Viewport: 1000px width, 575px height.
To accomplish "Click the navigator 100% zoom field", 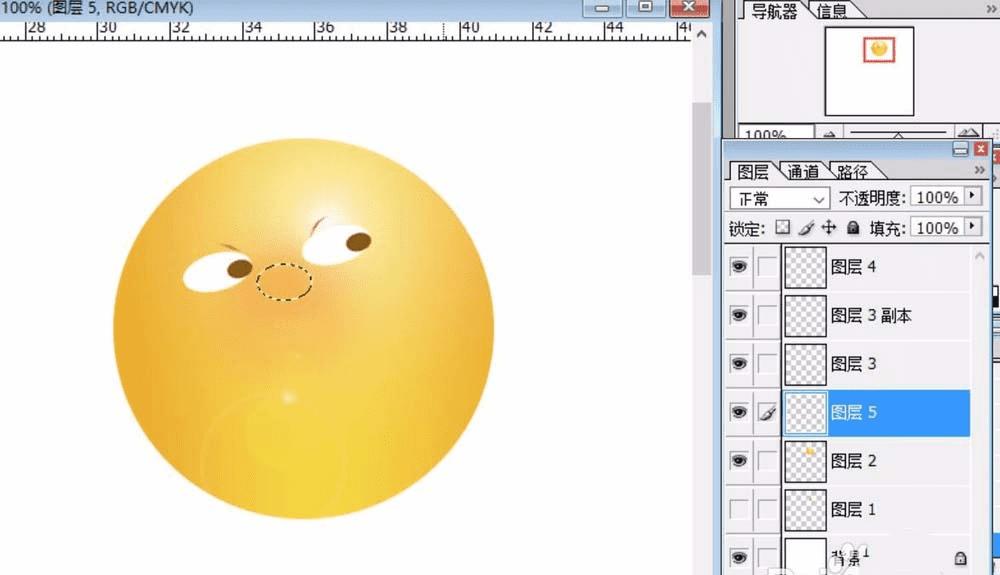I will click(x=776, y=133).
